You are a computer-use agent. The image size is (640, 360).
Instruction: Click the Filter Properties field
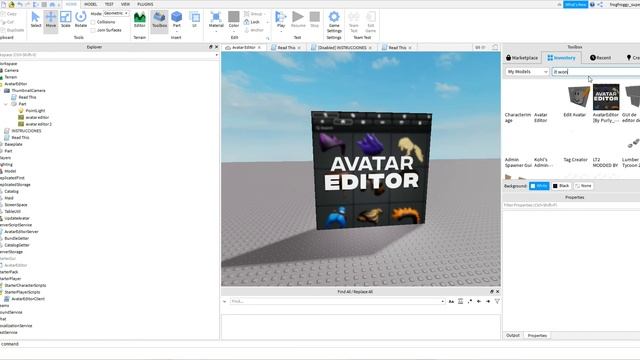coord(571,205)
